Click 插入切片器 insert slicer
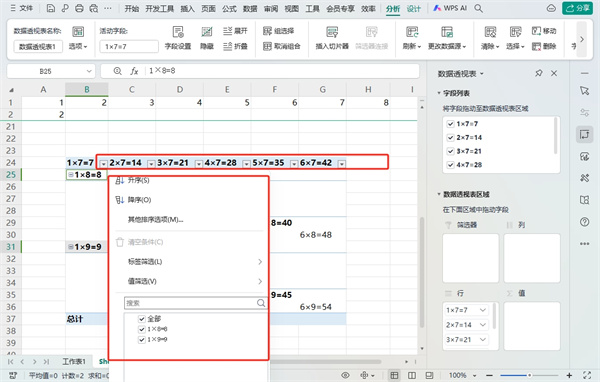The image size is (600, 382). click(x=332, y=38)
